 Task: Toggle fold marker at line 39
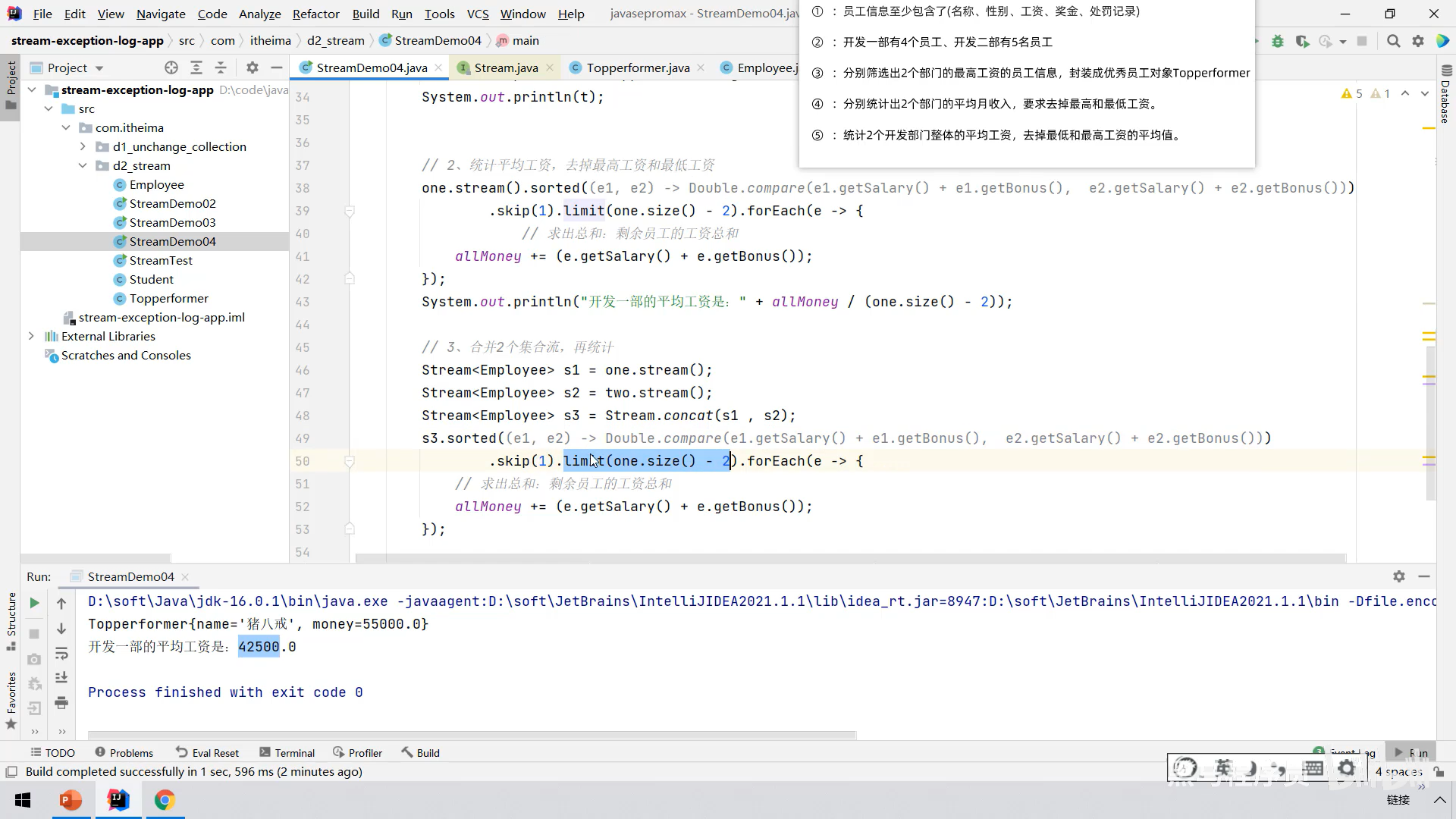pyautogui.click(x=350, y=211)
